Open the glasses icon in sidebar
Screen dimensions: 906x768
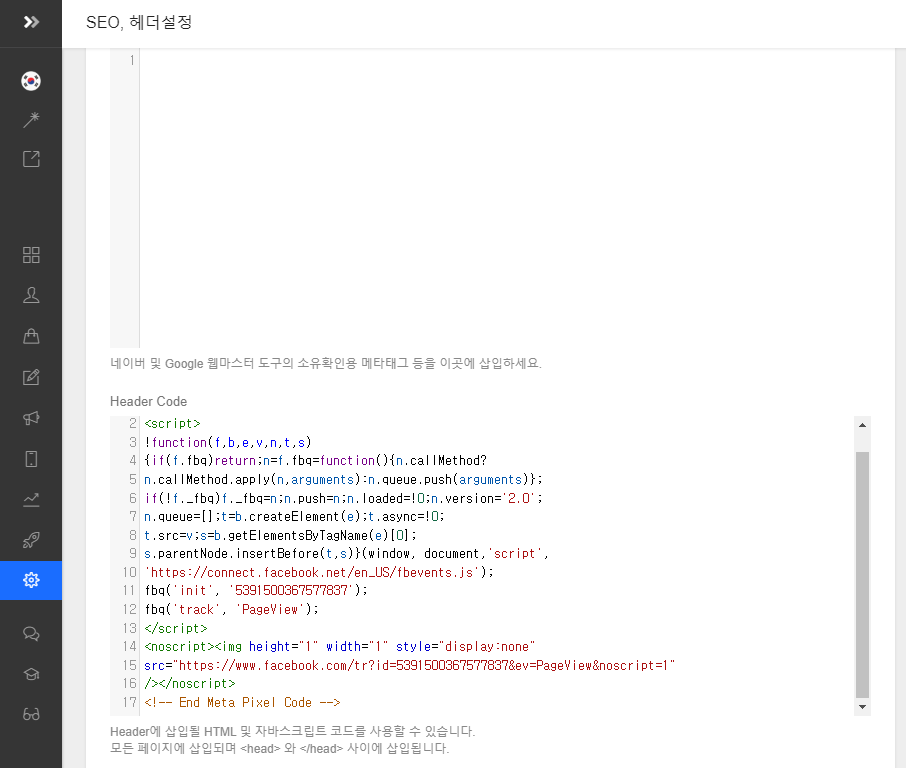[x=31, y=714]
